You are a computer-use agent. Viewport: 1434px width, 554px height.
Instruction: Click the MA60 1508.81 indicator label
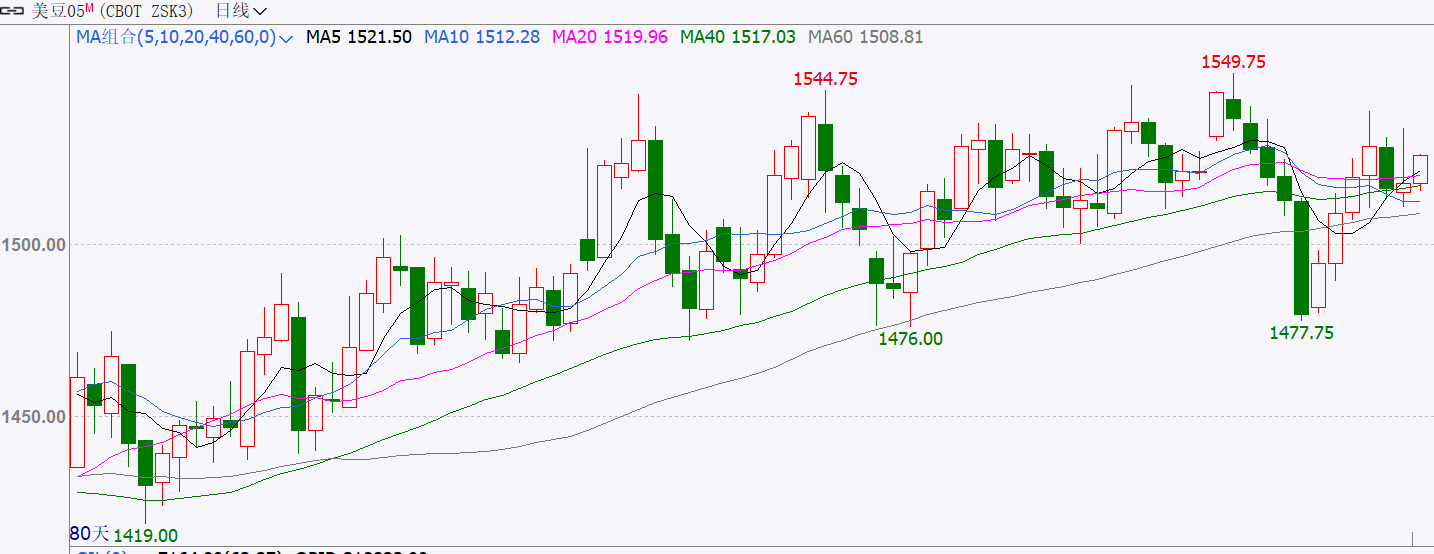[x=866, y=37]
